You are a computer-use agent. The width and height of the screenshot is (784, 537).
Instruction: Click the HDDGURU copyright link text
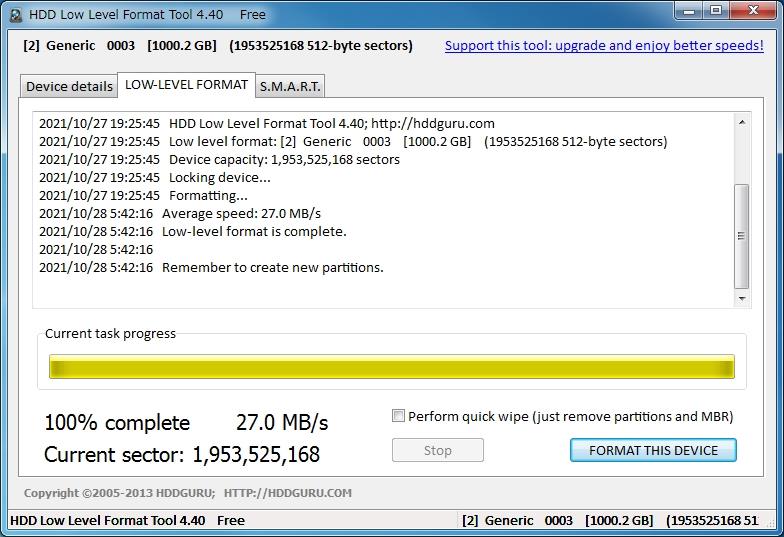pos(188,493)
